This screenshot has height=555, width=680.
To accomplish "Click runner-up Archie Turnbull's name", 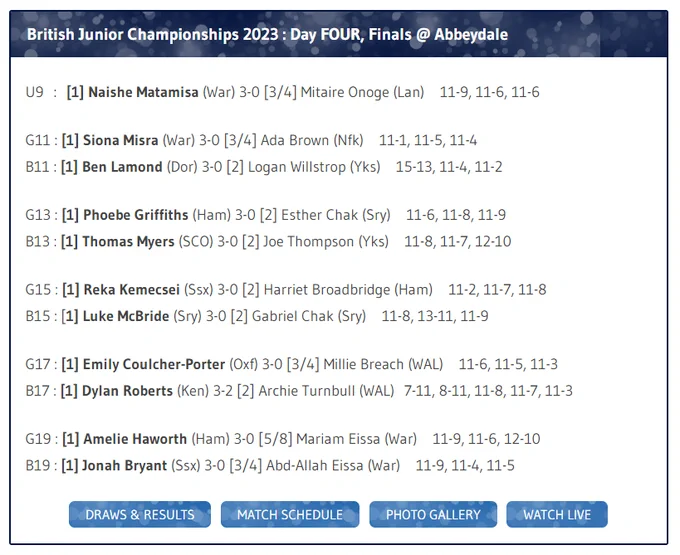I will coord(307,391).
